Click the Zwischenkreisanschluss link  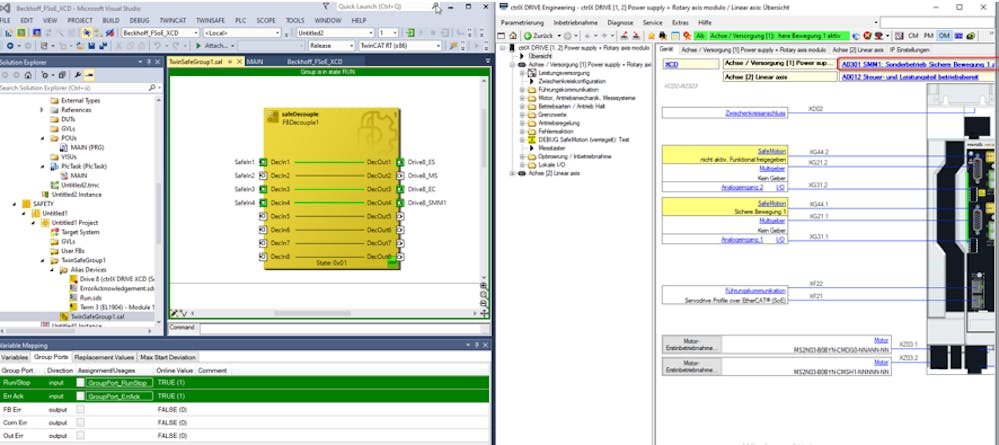click(x=756, y=113)
